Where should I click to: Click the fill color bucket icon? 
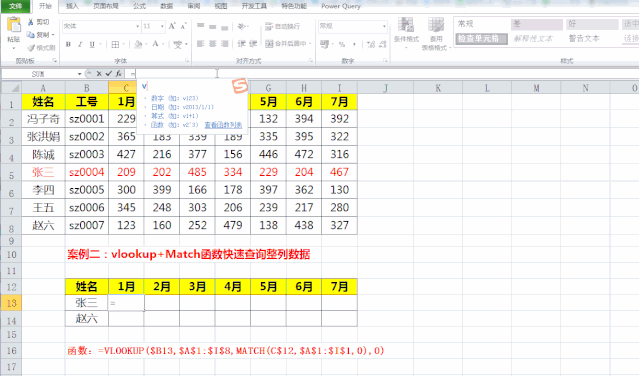point(138,44)
